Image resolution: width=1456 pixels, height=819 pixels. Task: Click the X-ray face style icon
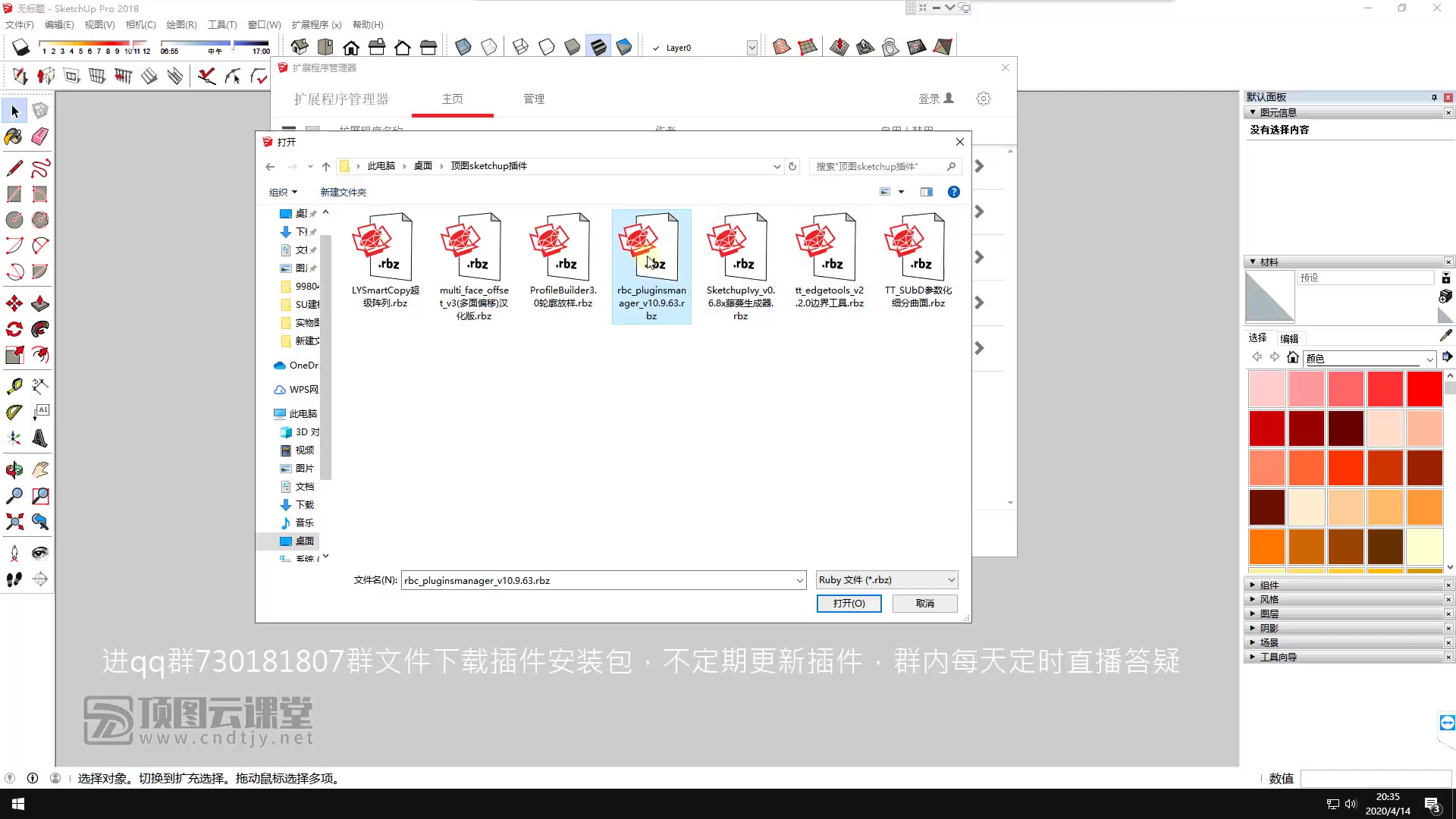point(463,46)
